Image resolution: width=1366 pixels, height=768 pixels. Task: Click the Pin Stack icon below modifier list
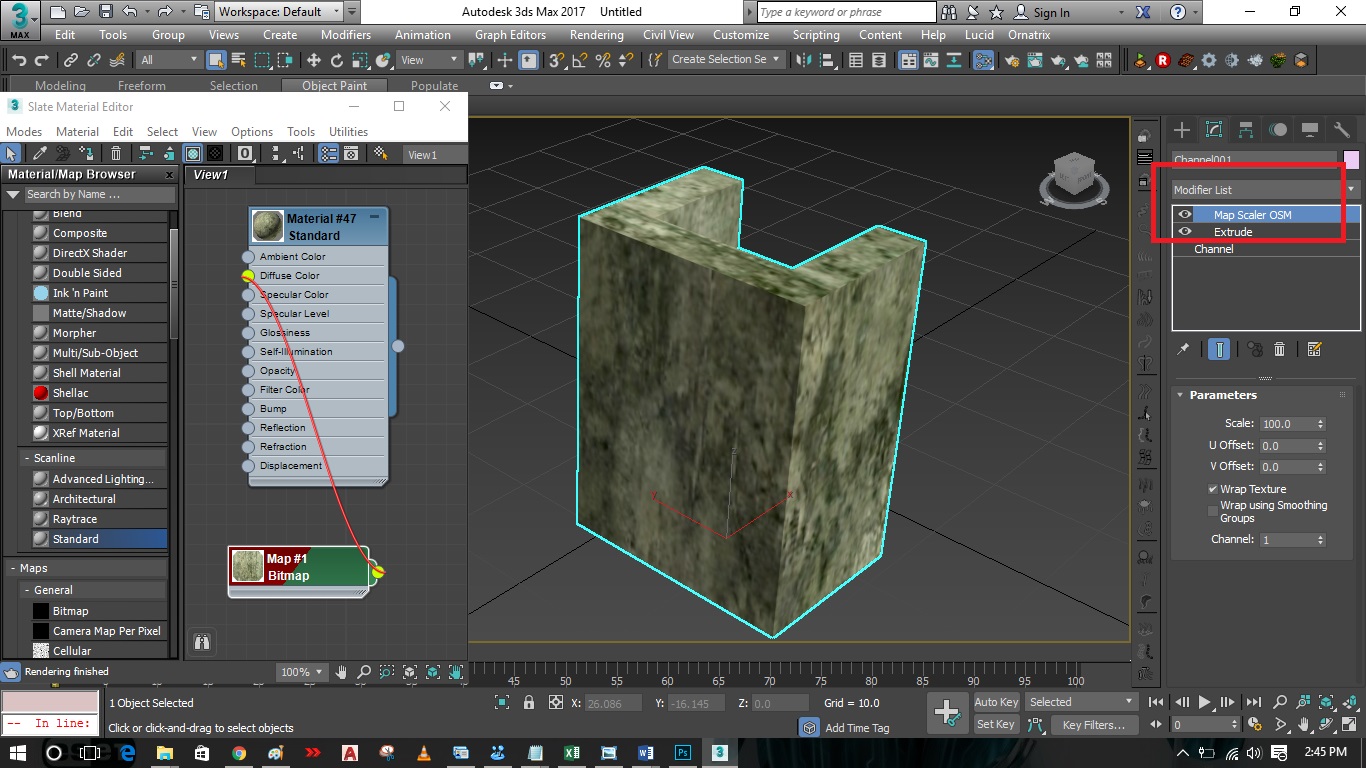tap(1183, 349)
